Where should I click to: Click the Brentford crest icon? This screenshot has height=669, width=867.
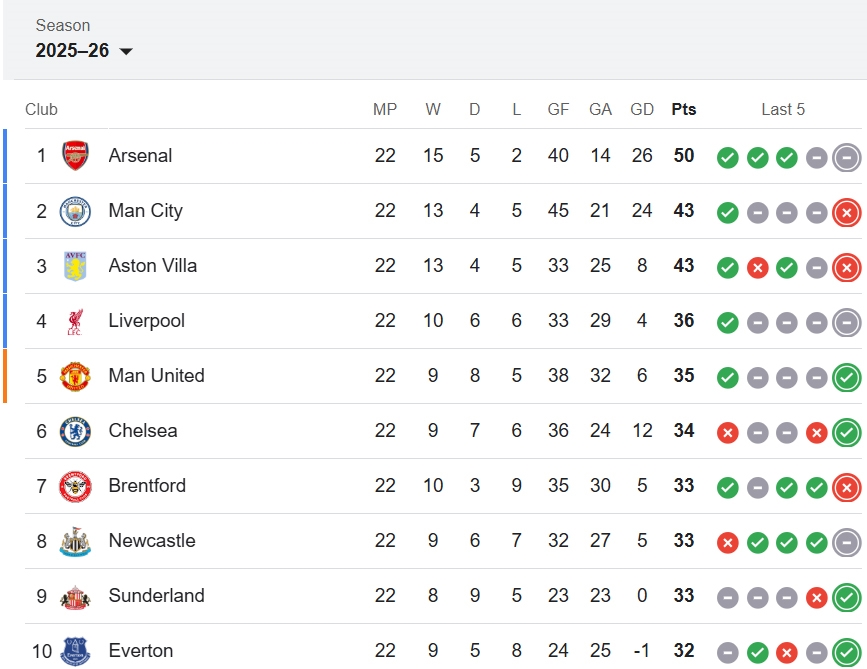click(75, 486)
